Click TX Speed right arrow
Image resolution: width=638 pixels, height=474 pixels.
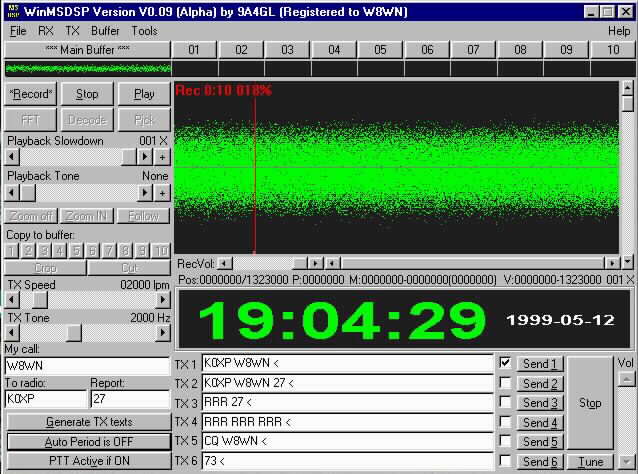(163, 300)
